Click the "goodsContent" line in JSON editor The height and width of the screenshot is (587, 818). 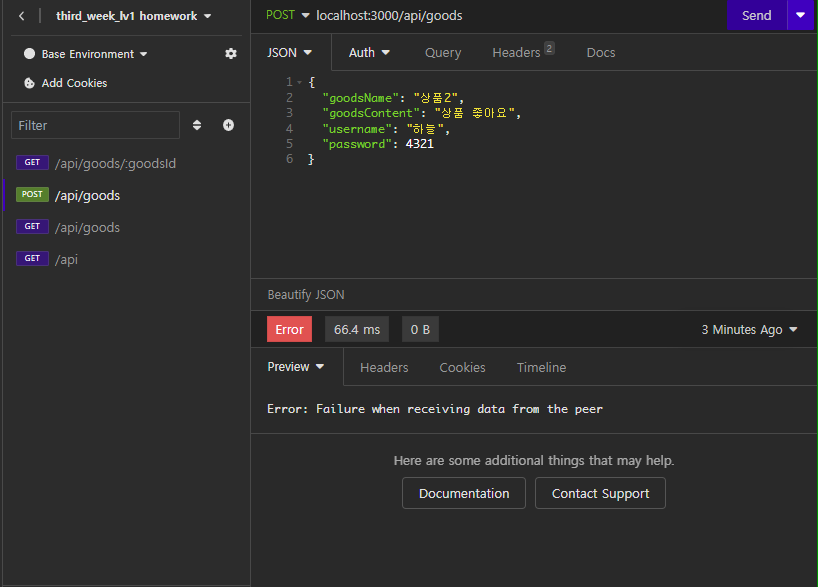click(x=422, y=113)
